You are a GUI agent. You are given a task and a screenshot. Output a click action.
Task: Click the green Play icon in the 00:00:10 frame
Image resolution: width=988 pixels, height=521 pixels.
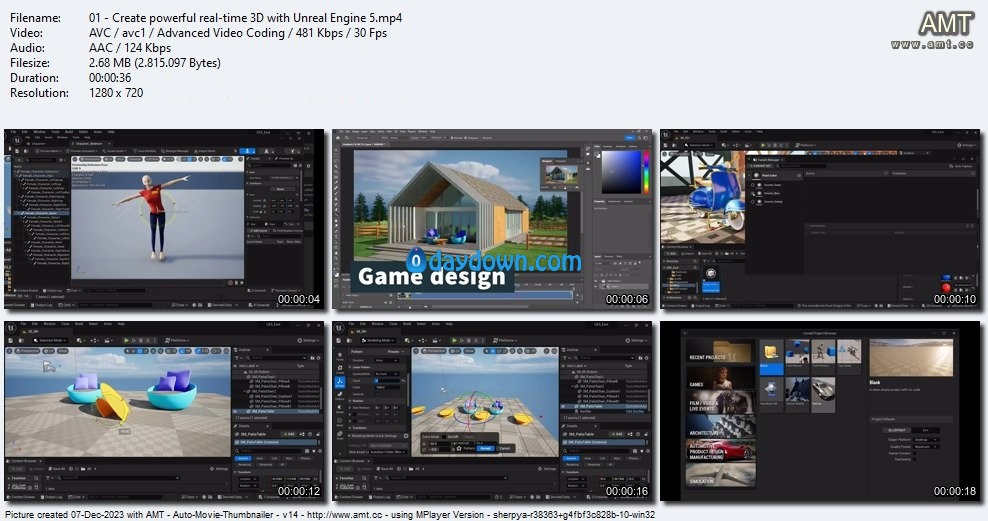tap(763, 145)
